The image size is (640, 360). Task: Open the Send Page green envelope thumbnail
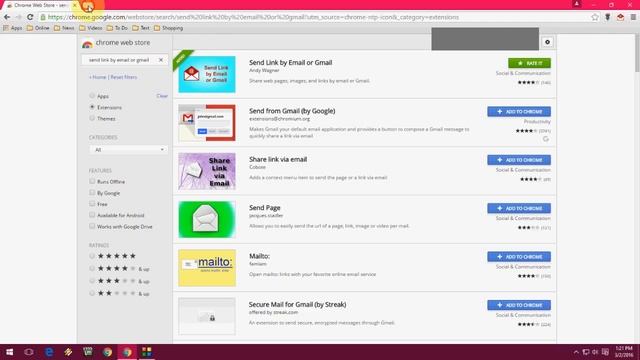[x=207, y=220]
